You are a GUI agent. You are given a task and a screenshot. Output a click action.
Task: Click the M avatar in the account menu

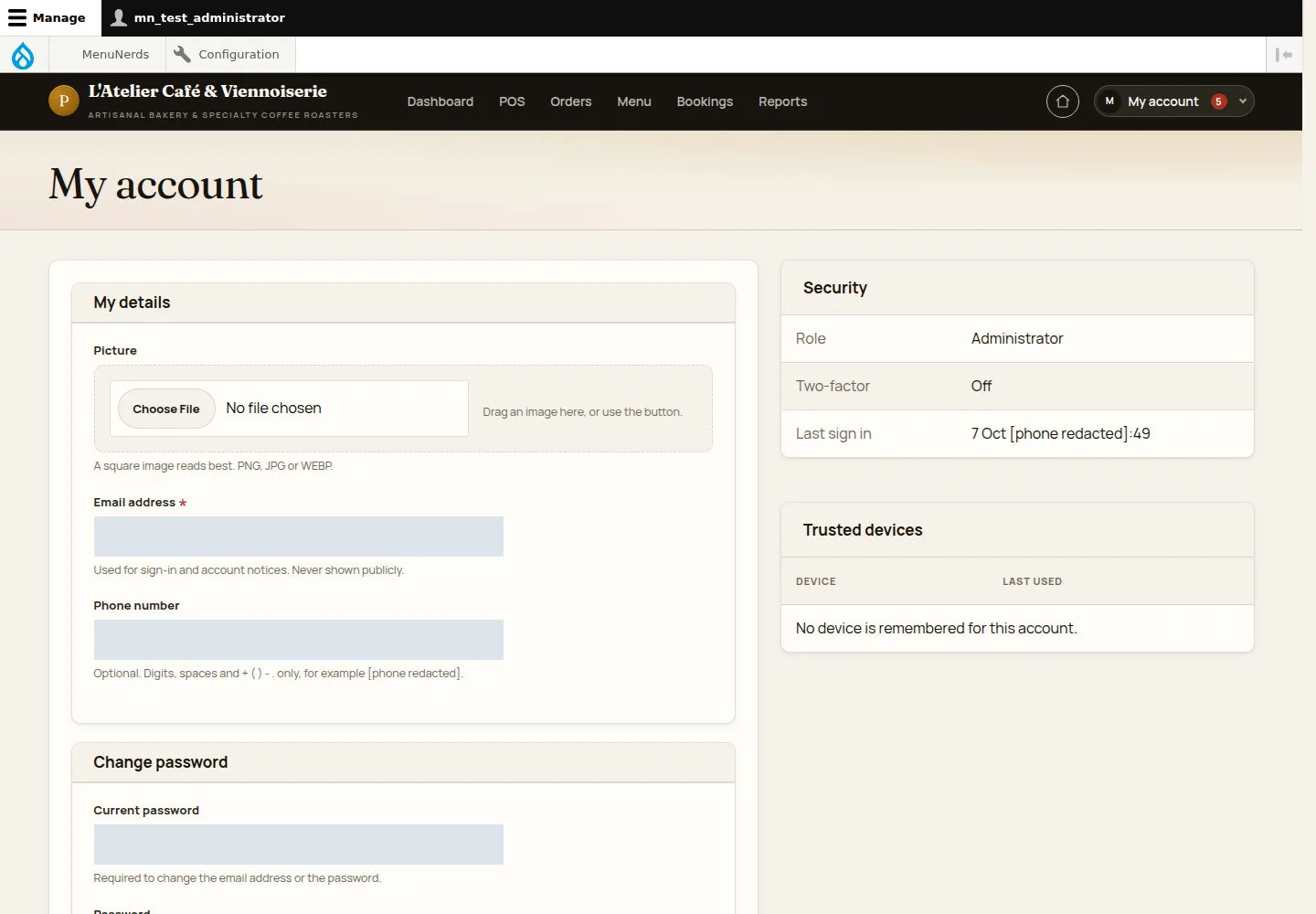(1109, 101)
